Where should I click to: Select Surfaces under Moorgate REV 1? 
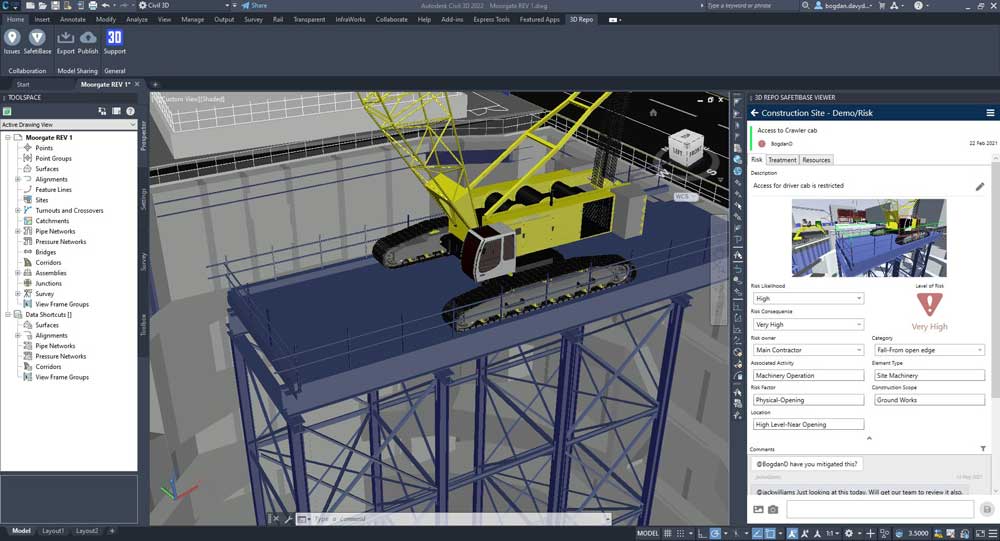pos(47,169)
